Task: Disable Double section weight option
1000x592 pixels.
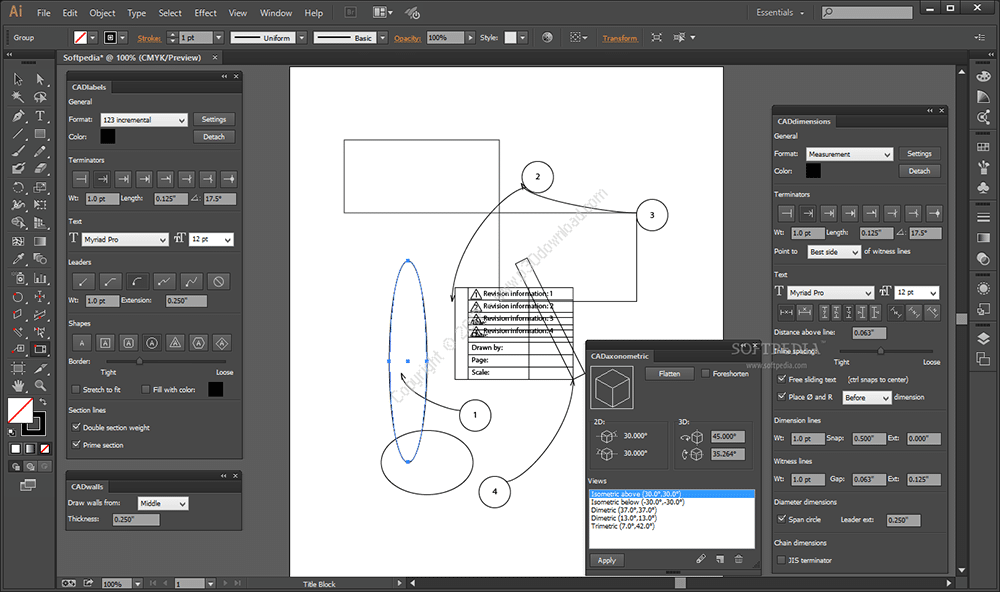Action: tap(76, 425)
